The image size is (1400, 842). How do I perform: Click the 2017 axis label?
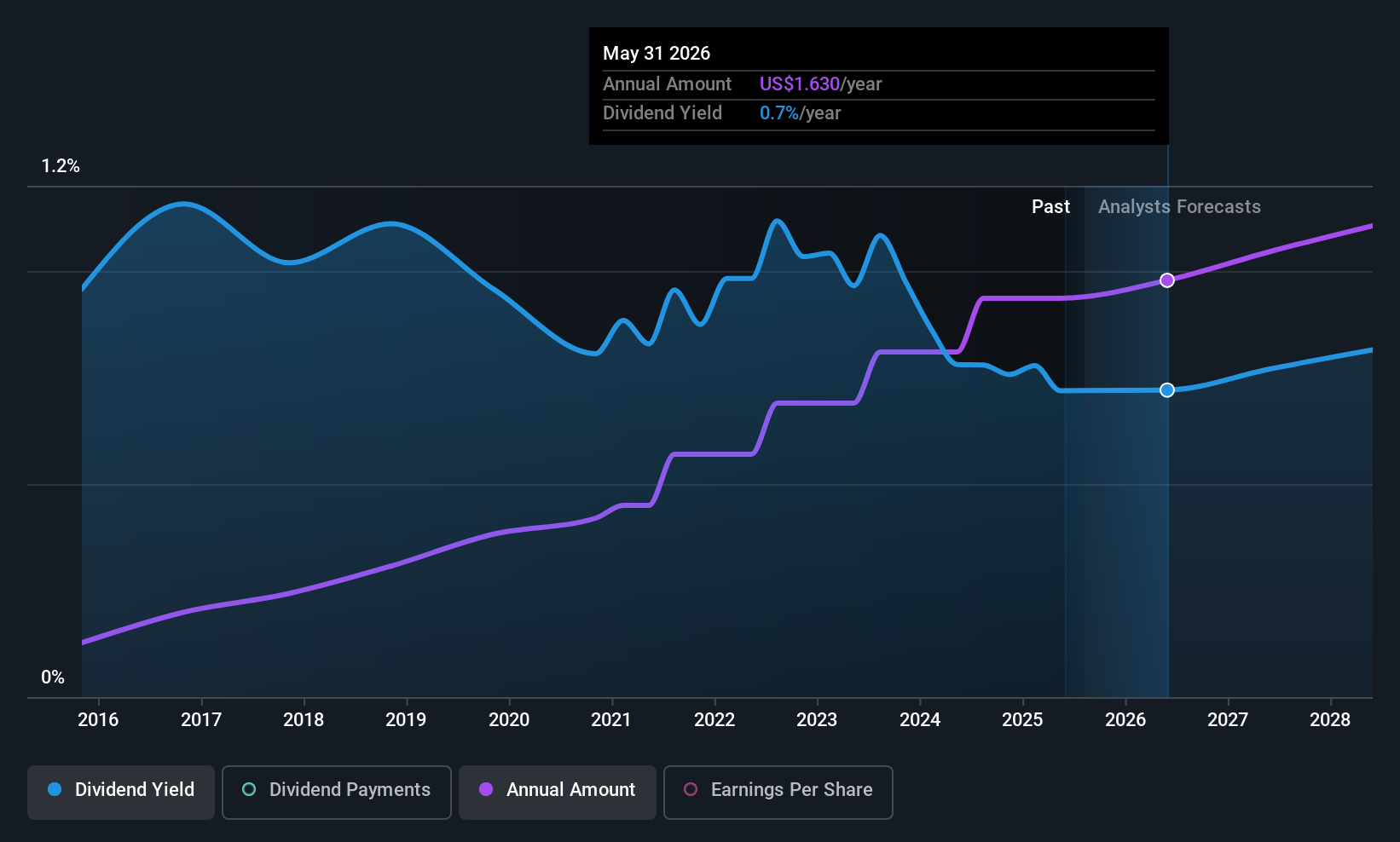tap(201, 719)
